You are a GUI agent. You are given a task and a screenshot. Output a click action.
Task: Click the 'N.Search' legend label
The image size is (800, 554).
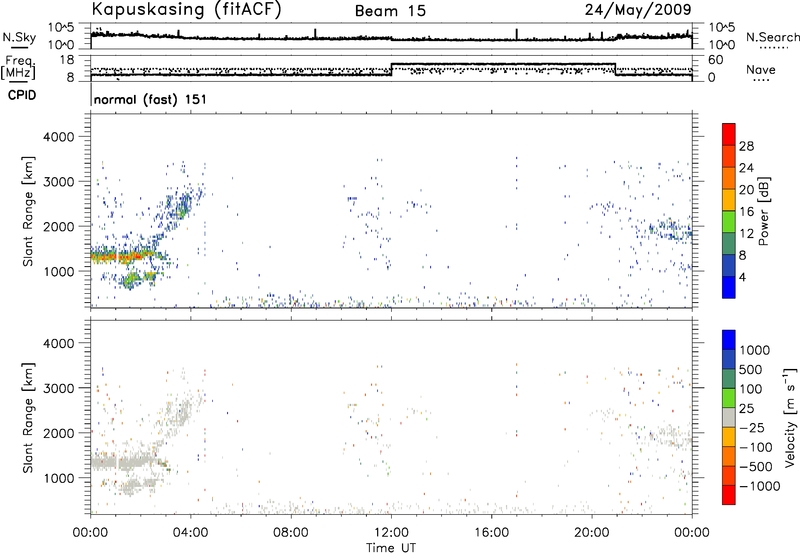tap(772, 37)
